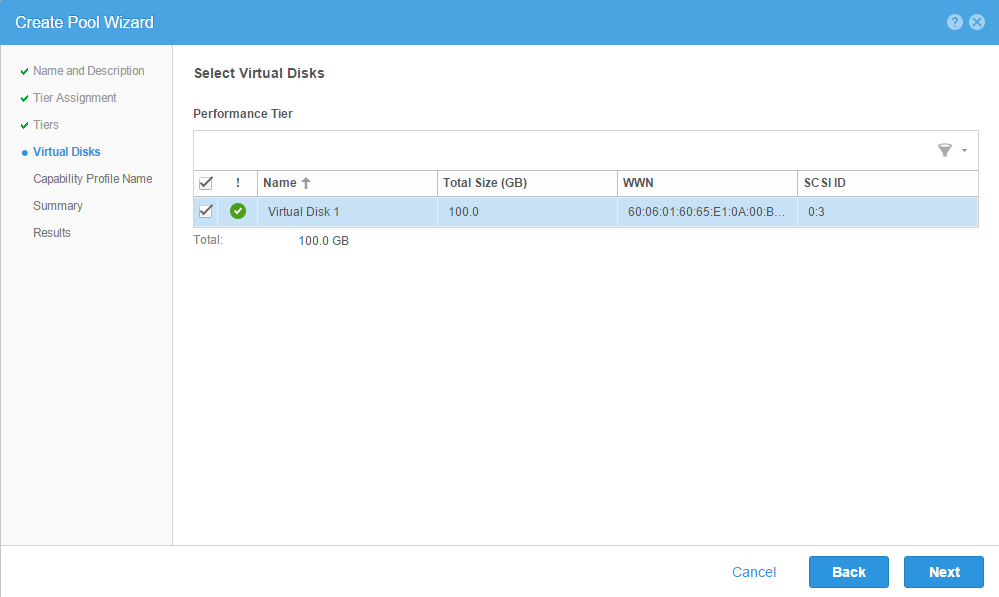The width and height of the screenshot is (999, 597).
Task: Click the SCSI ID value 0:3
Action: click(x=816, y=212)
